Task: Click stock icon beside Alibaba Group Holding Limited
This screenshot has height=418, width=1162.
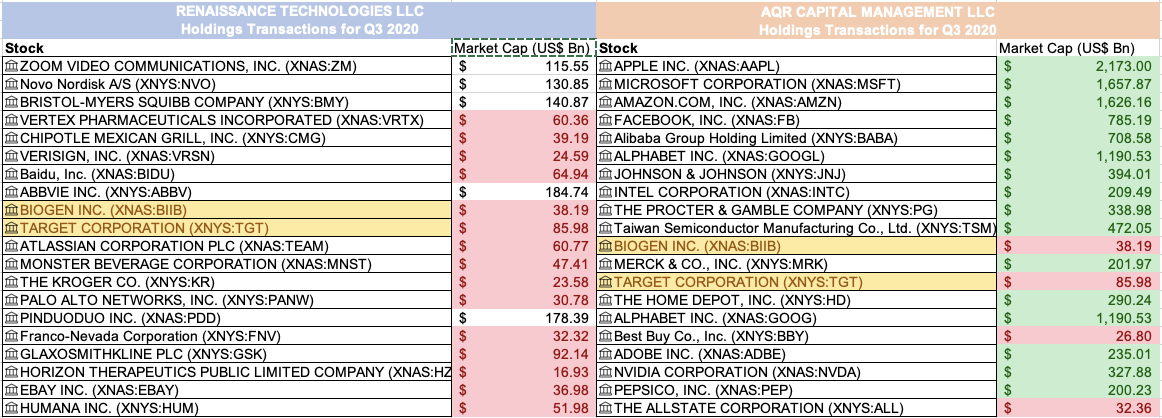Action: (x=605, y=138)
